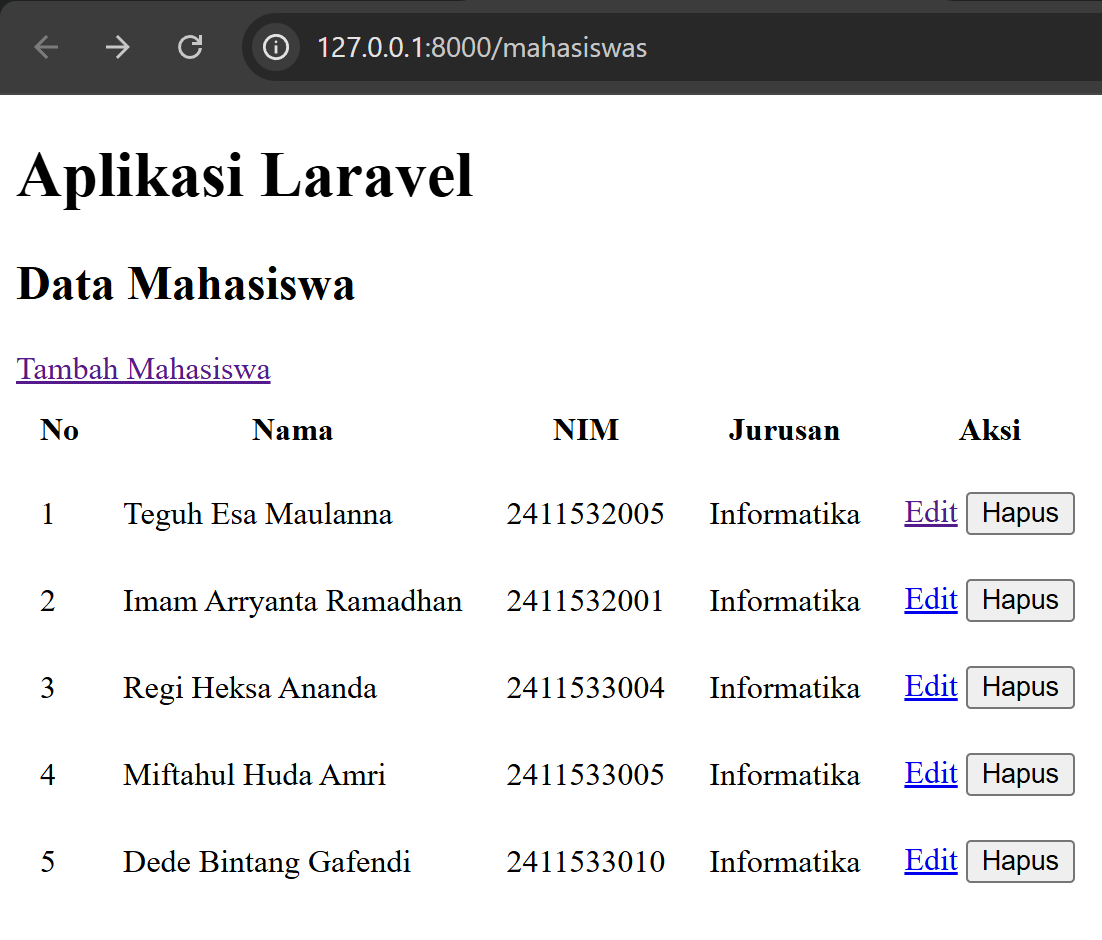Delete Regi Heksa Ananda with Hapus

click(x=1020, y=687)
